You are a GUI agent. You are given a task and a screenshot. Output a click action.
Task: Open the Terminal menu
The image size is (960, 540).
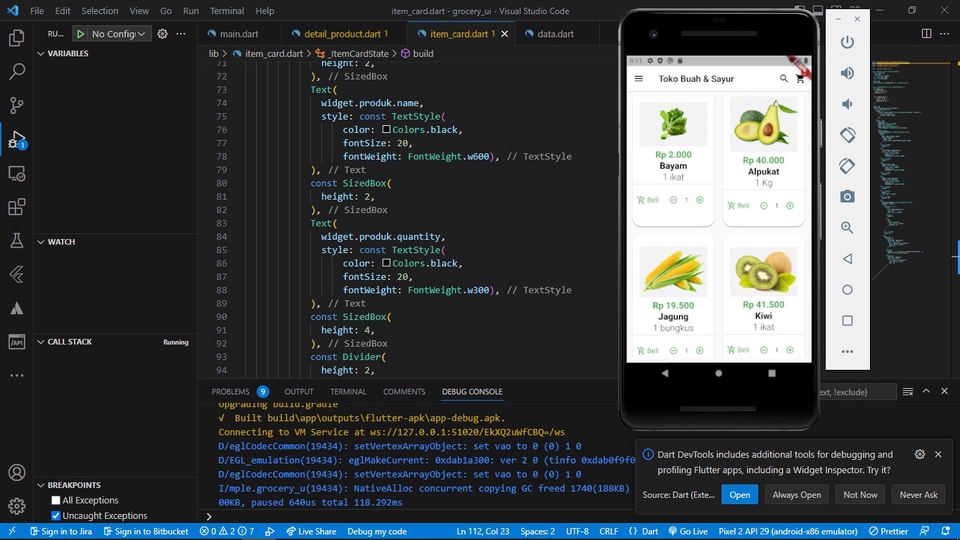tap(226, 11)
